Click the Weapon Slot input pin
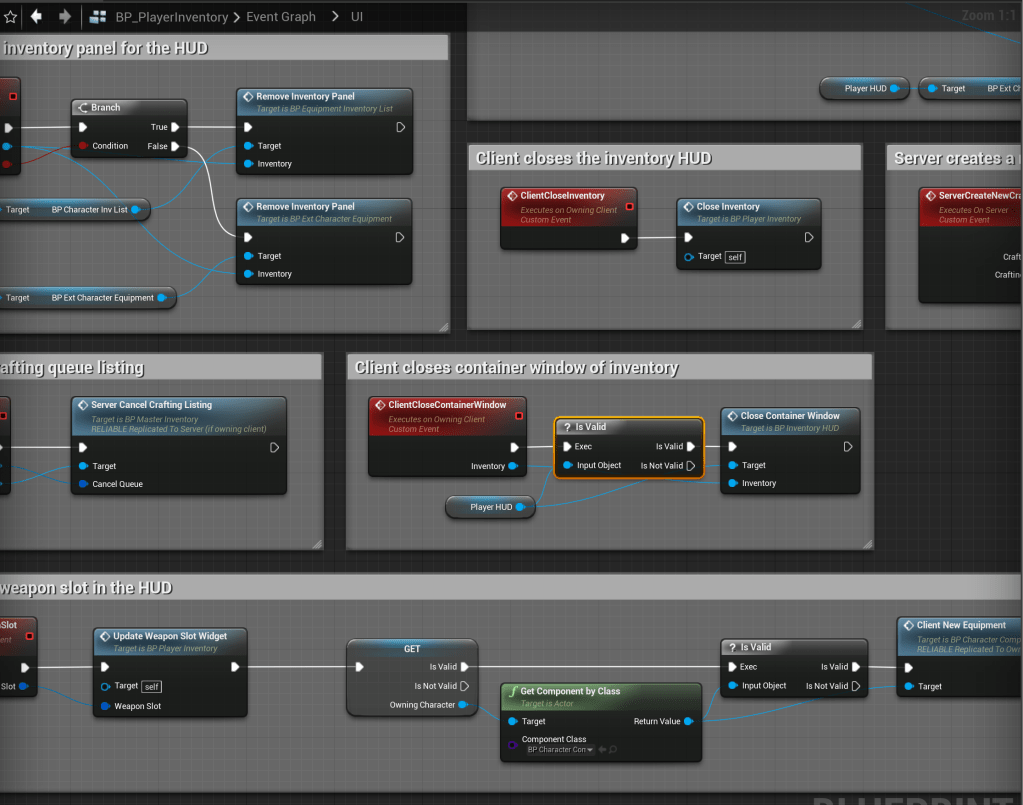The width and height of the screenshot is (1023, 805). (x=106, y=706)
